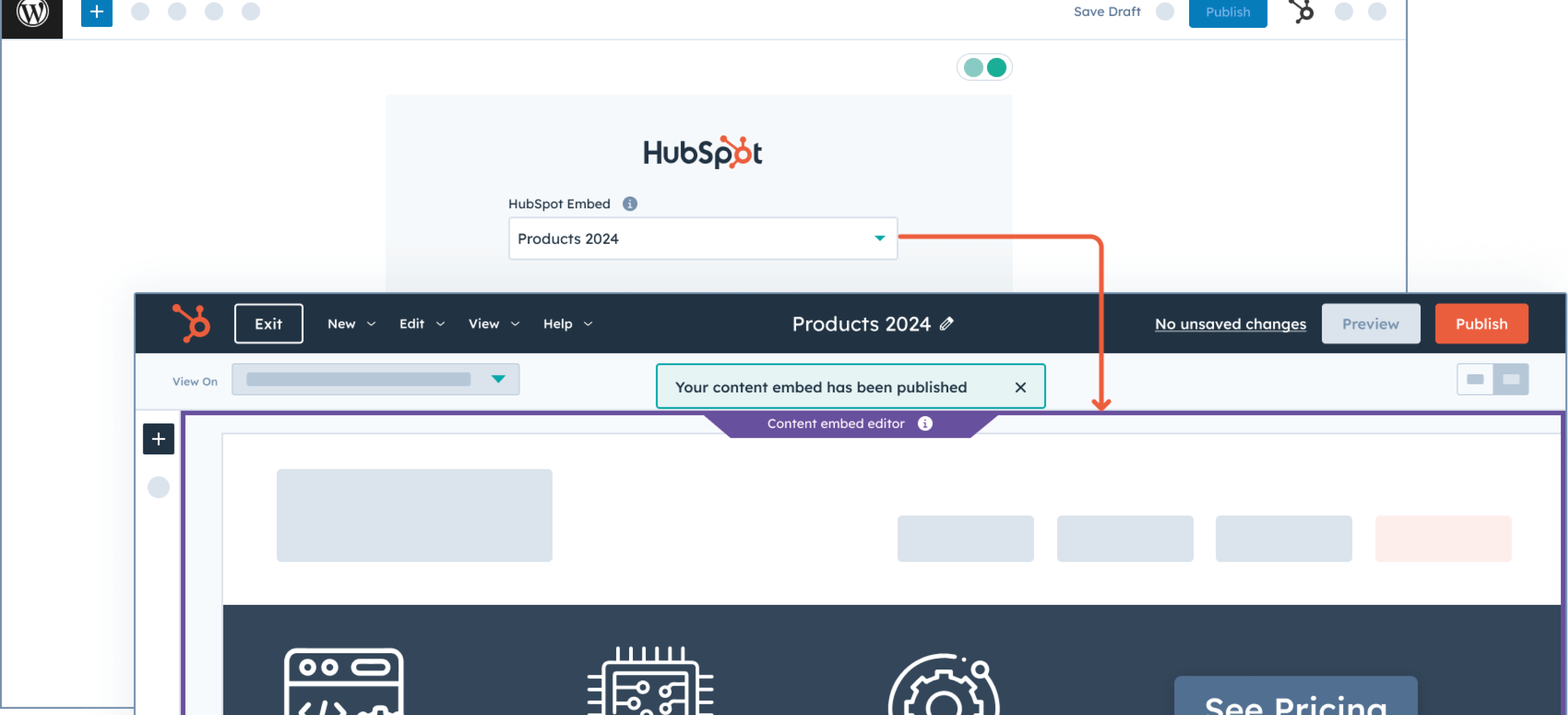Image resolution: width=1568 pixels, height=715 pixels.
Task: Click the Preview button in HubSpot editor
Action: pos(1371,323)
